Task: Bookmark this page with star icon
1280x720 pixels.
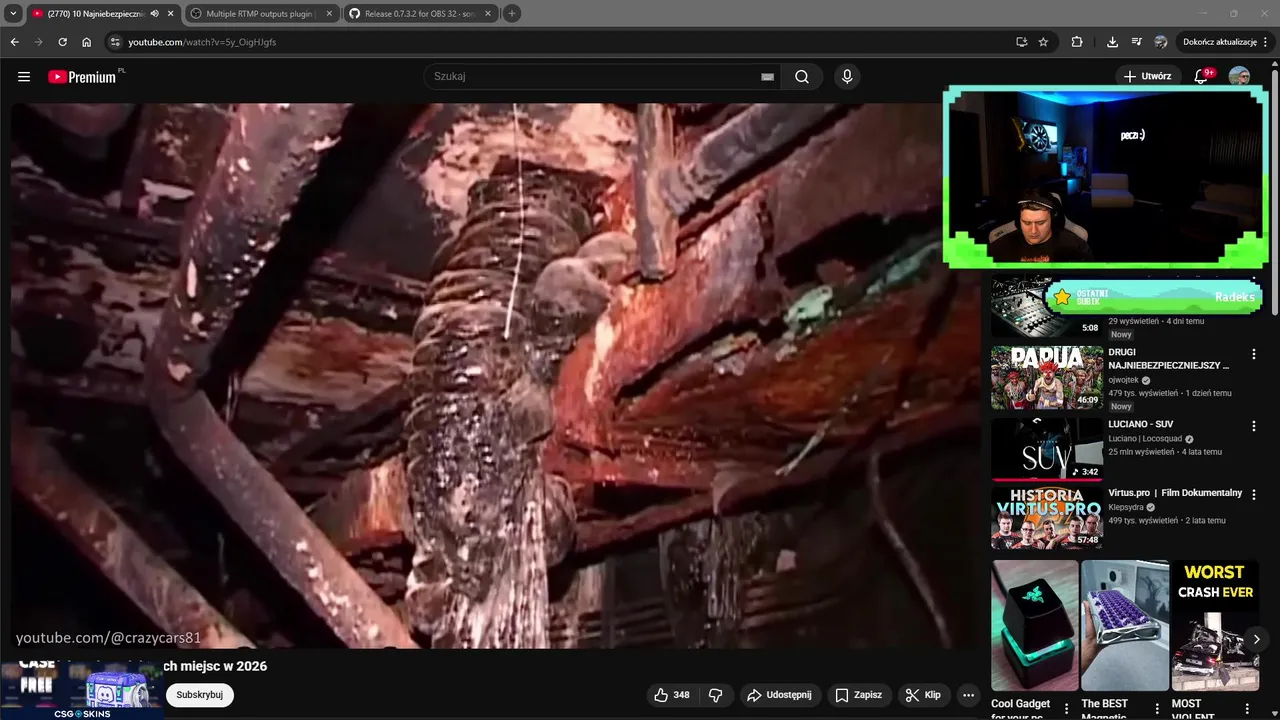Action: pos(1043,42)
